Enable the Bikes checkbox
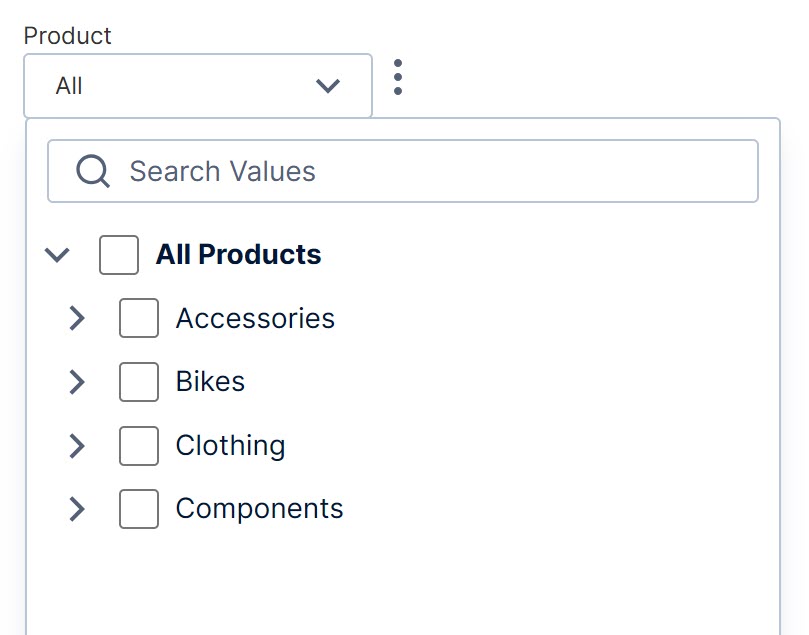This screenshot has height=635, width=809. coord(139,382)
